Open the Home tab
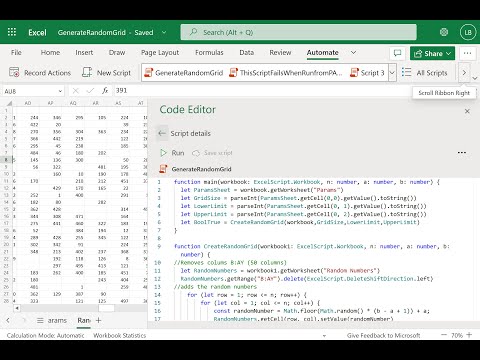480x360 pixels. tap(50, 53)
